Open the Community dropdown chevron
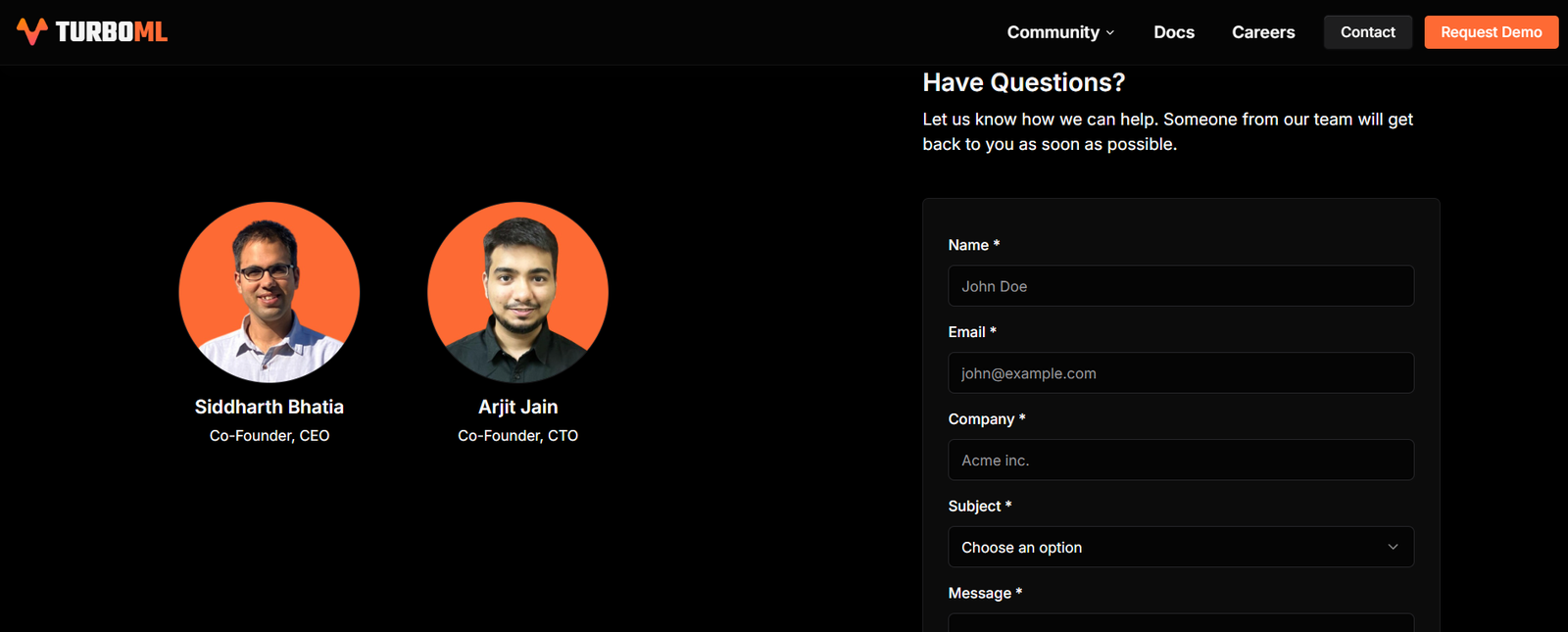This screenshot has height=632, width=1568. pos(1110,32)
